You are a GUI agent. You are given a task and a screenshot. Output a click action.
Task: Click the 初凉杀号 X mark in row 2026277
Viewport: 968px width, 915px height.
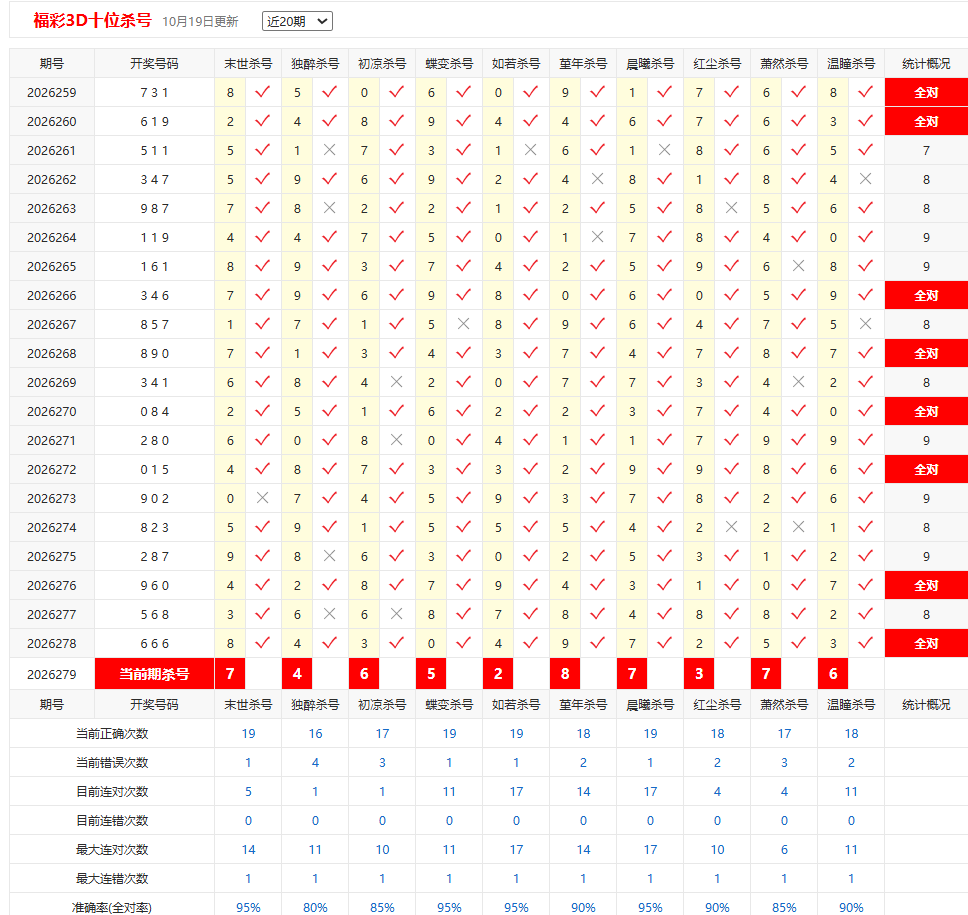click(x=396, y=614)
